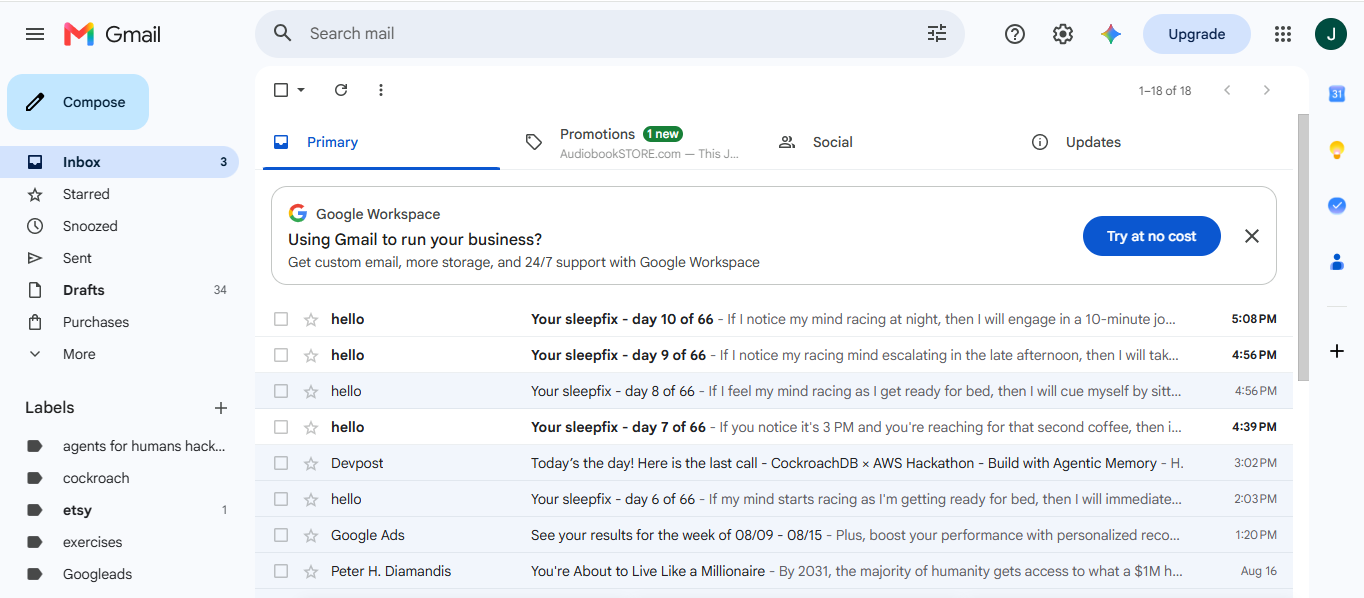
Task: Open agents for humans hack... label
Action: [x=120, y=446]
